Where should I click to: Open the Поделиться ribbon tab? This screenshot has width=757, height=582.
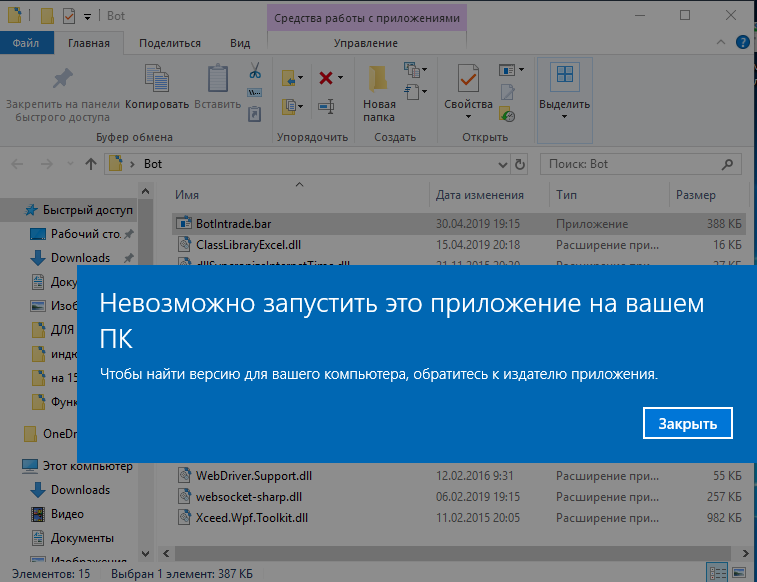(170, 43)
